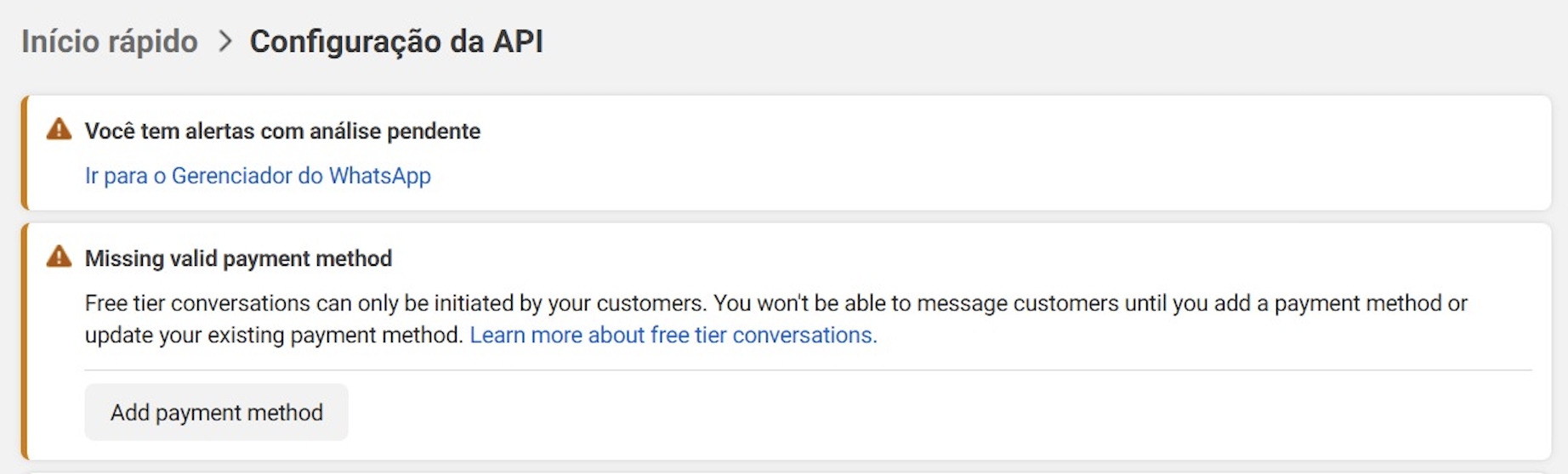This screenshot has height=474, width=1568.
Task: Click the divider line above Add payment method
Action: click(808, 370)
